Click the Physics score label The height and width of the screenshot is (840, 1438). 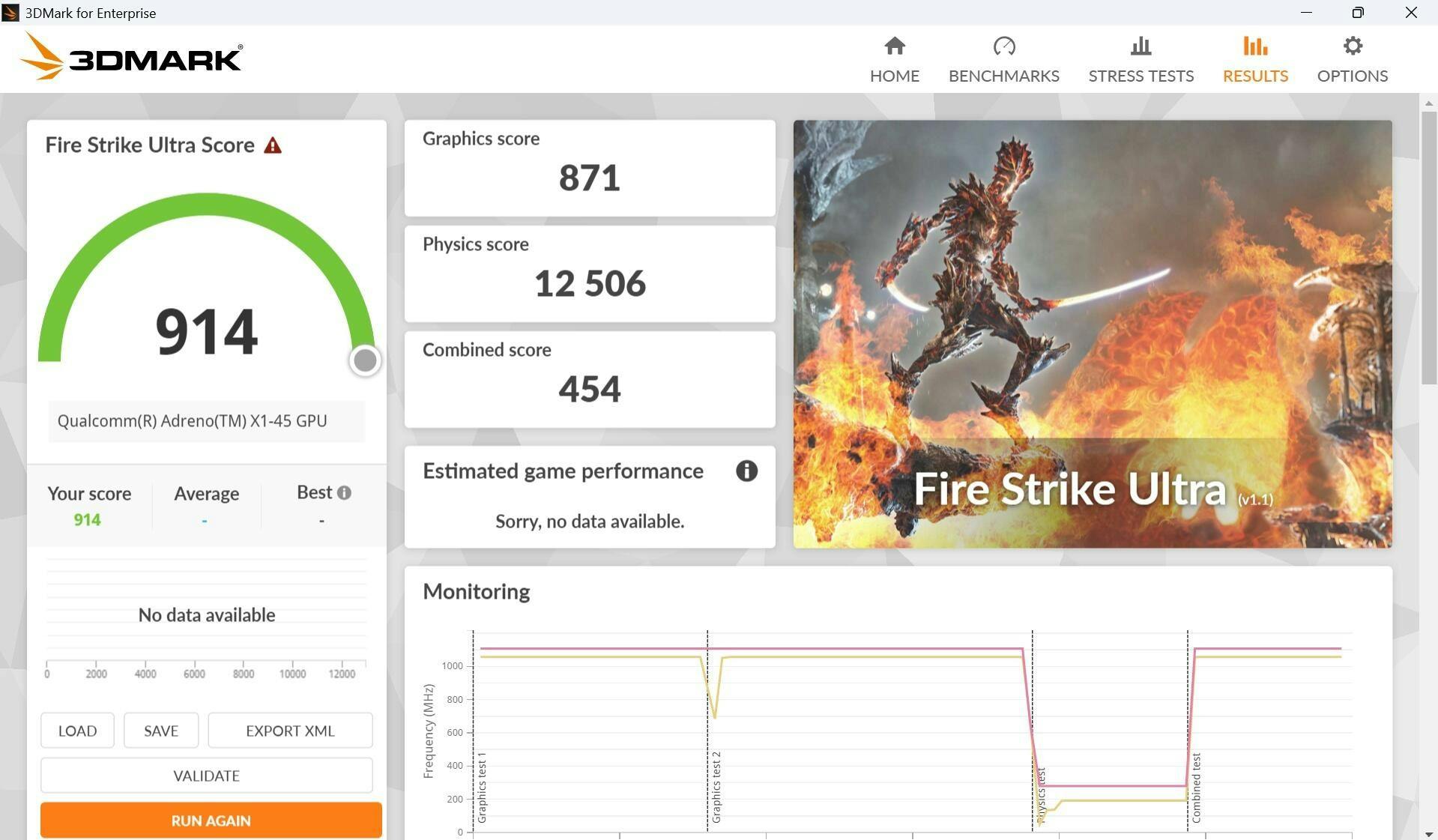click(476, 244)
